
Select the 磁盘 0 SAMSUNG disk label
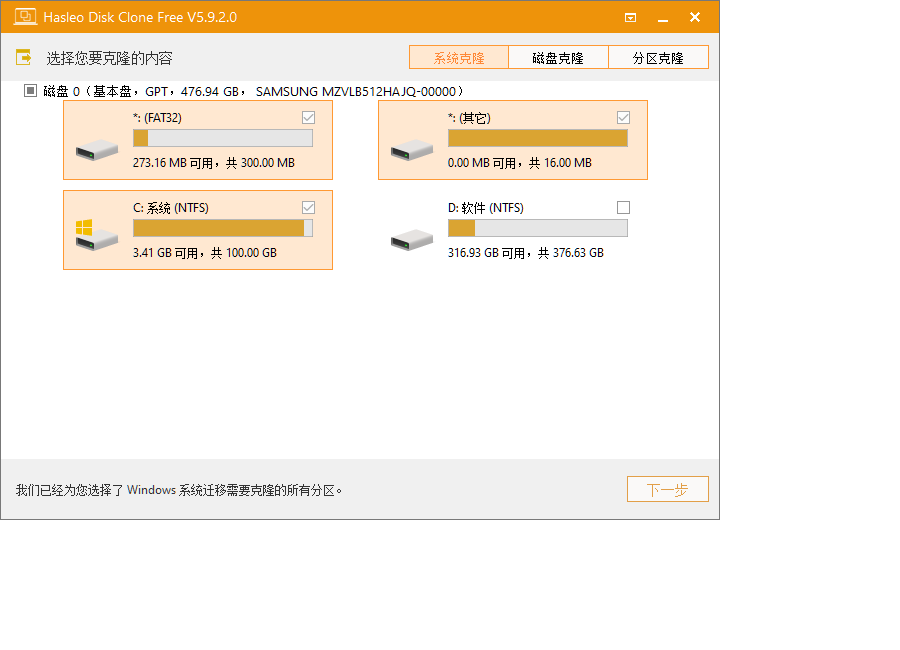click(x=253, y=91)
